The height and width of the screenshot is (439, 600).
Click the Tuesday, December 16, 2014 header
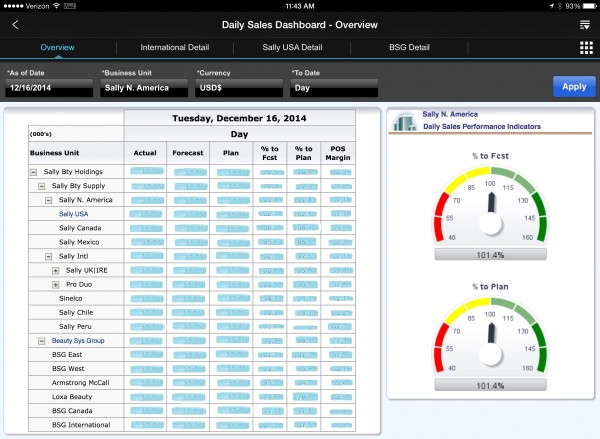tap(239, 118)
